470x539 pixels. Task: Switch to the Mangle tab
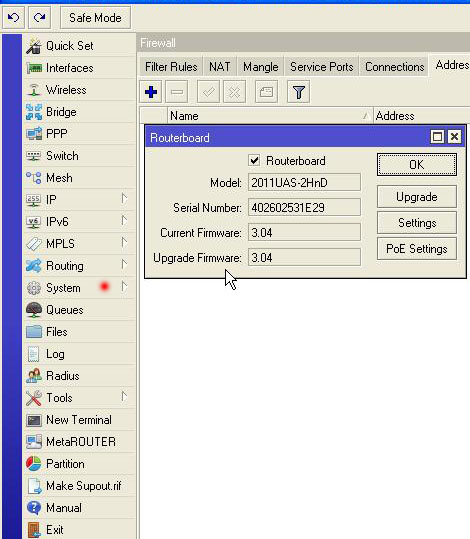(x=261, y=67)
